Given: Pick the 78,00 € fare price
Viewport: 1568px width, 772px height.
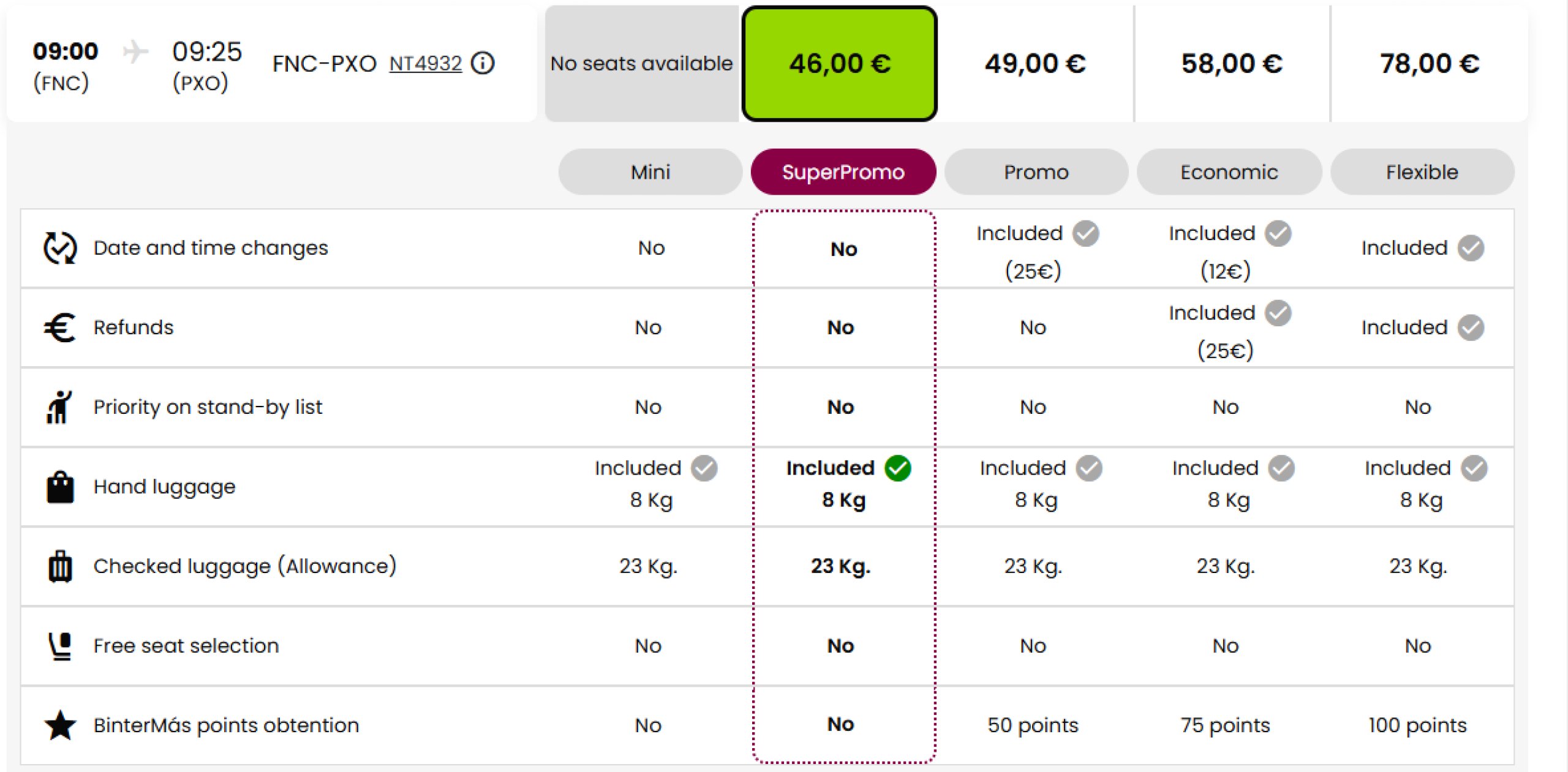Looking at the screenshot, I should [x=1429, y=64].
